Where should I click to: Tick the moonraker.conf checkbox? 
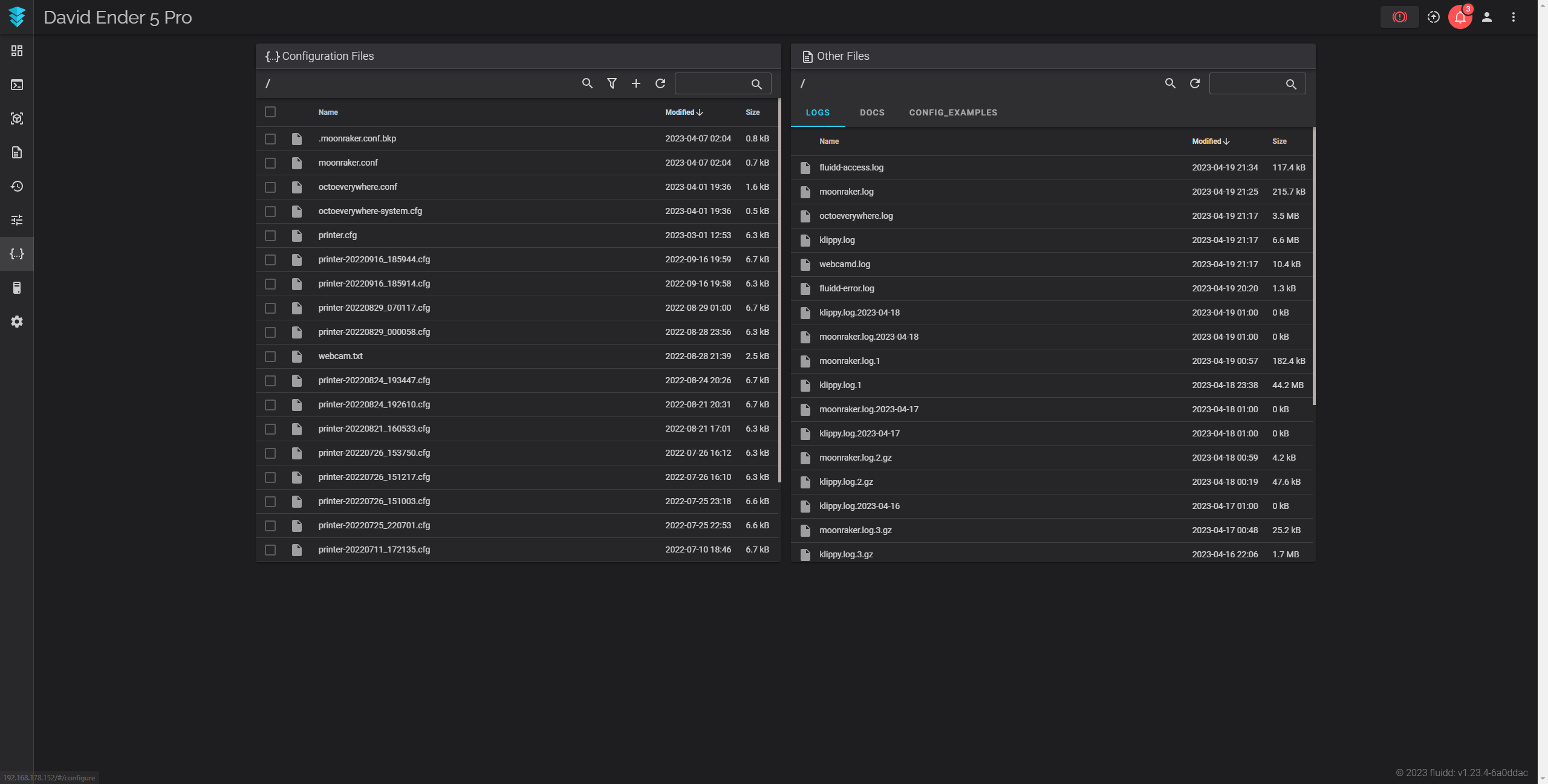pyautogui.click(x=270, y=163)
